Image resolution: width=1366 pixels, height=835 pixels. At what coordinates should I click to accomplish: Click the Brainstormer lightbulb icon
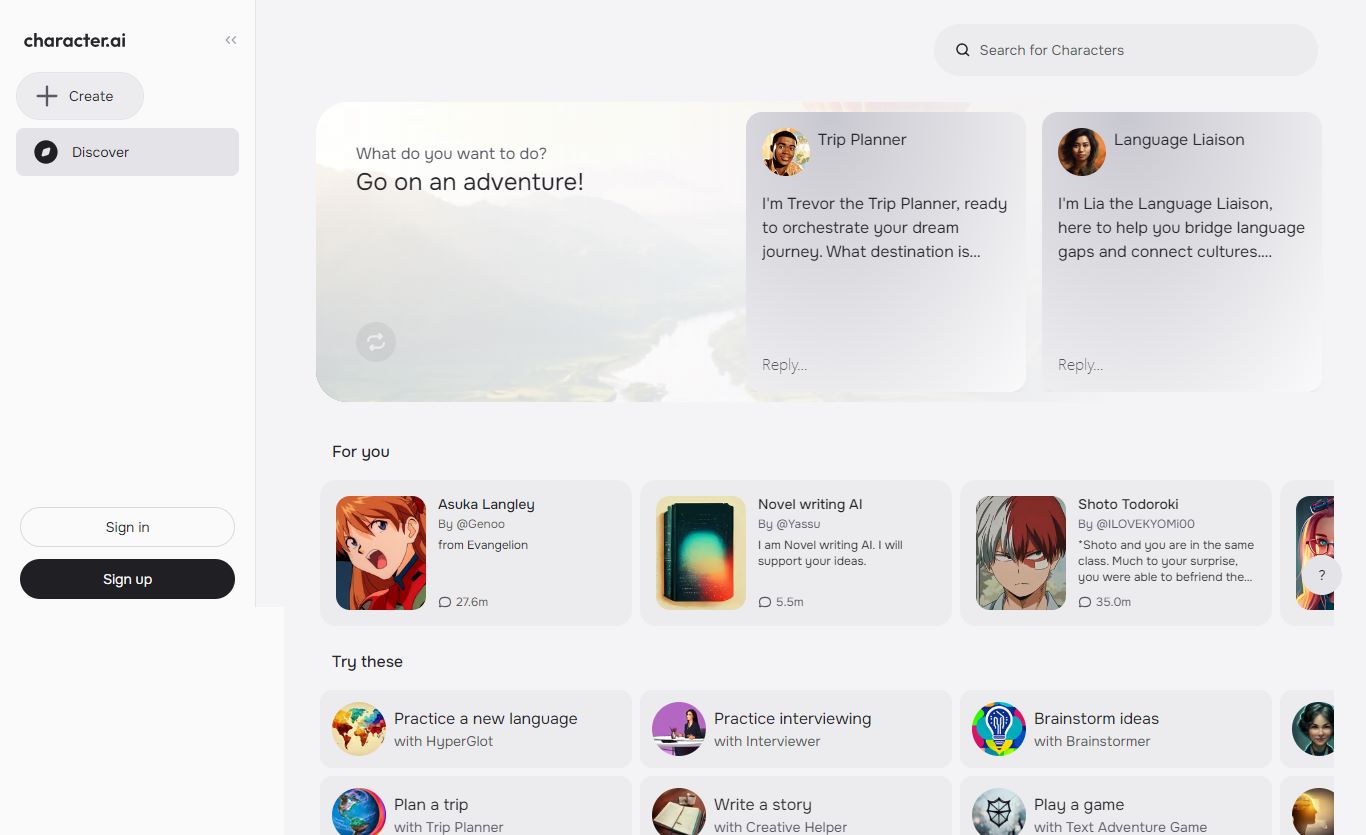[x=999, y=729]
